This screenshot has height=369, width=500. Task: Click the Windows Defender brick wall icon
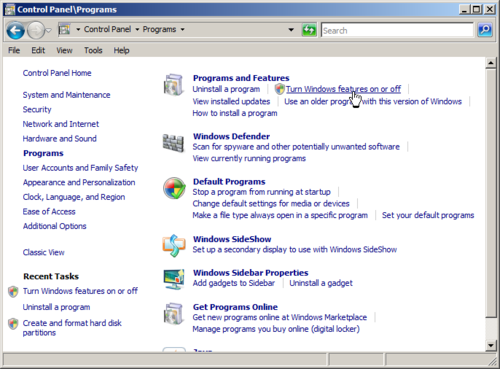tap(173, 143)
